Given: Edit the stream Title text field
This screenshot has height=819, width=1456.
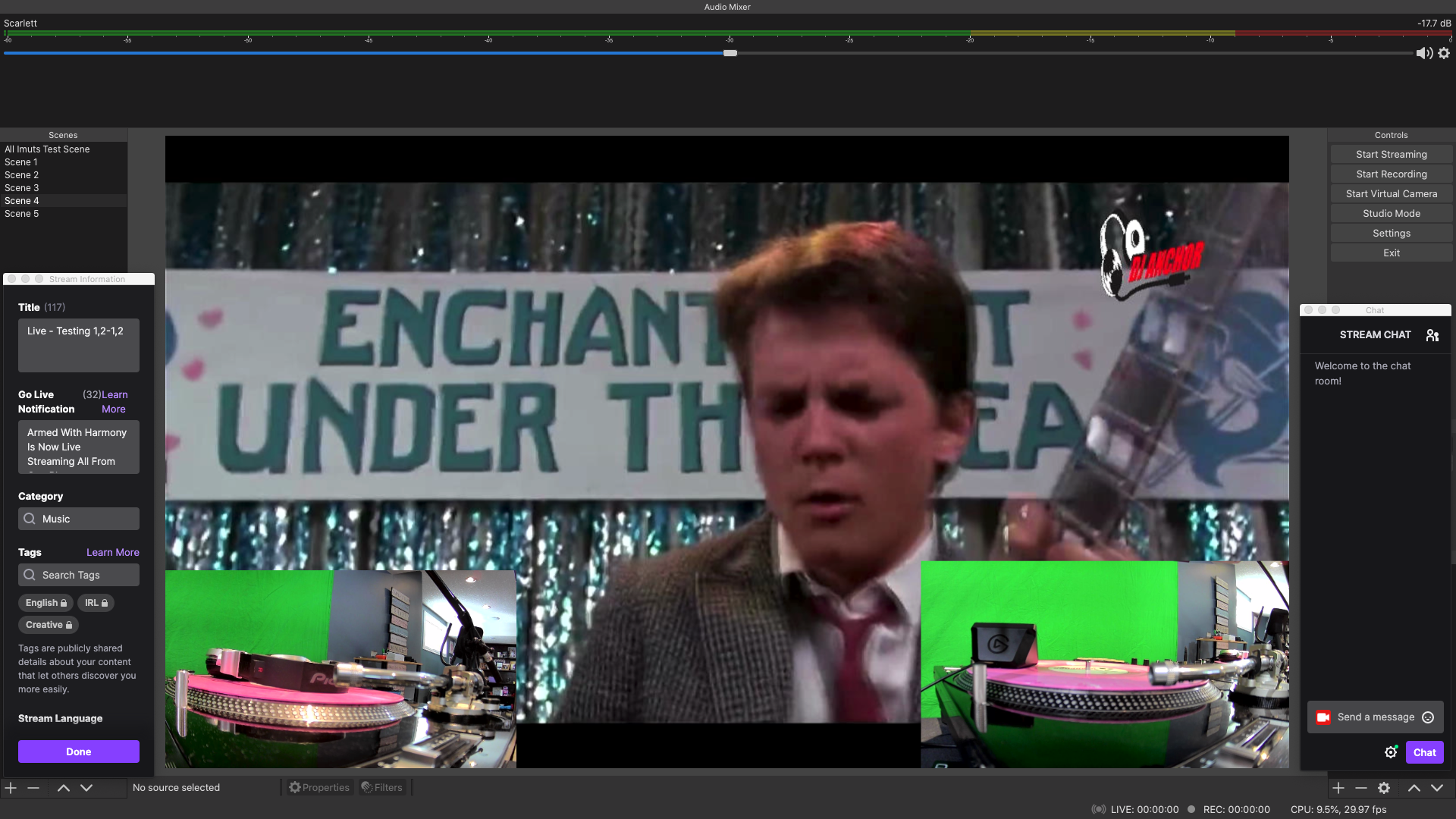Looking at the screenshot, I should pos(79,345).
